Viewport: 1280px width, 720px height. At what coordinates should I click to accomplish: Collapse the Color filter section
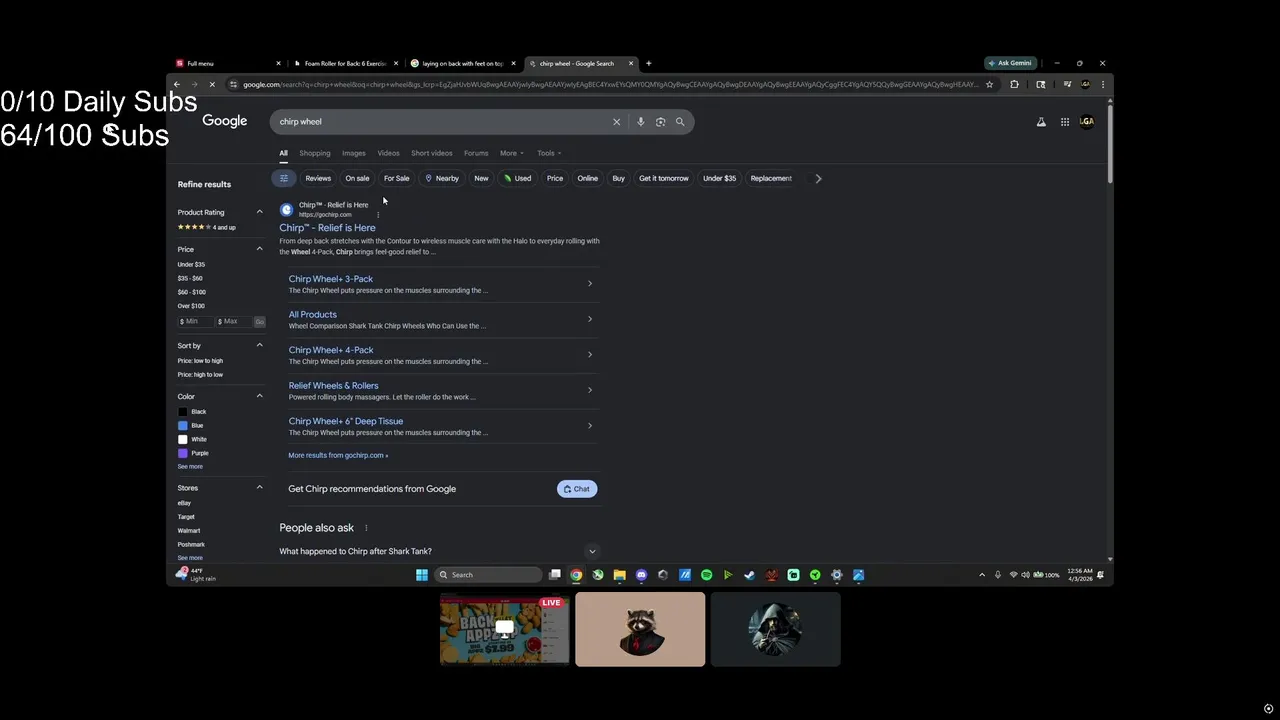(259, 396)
